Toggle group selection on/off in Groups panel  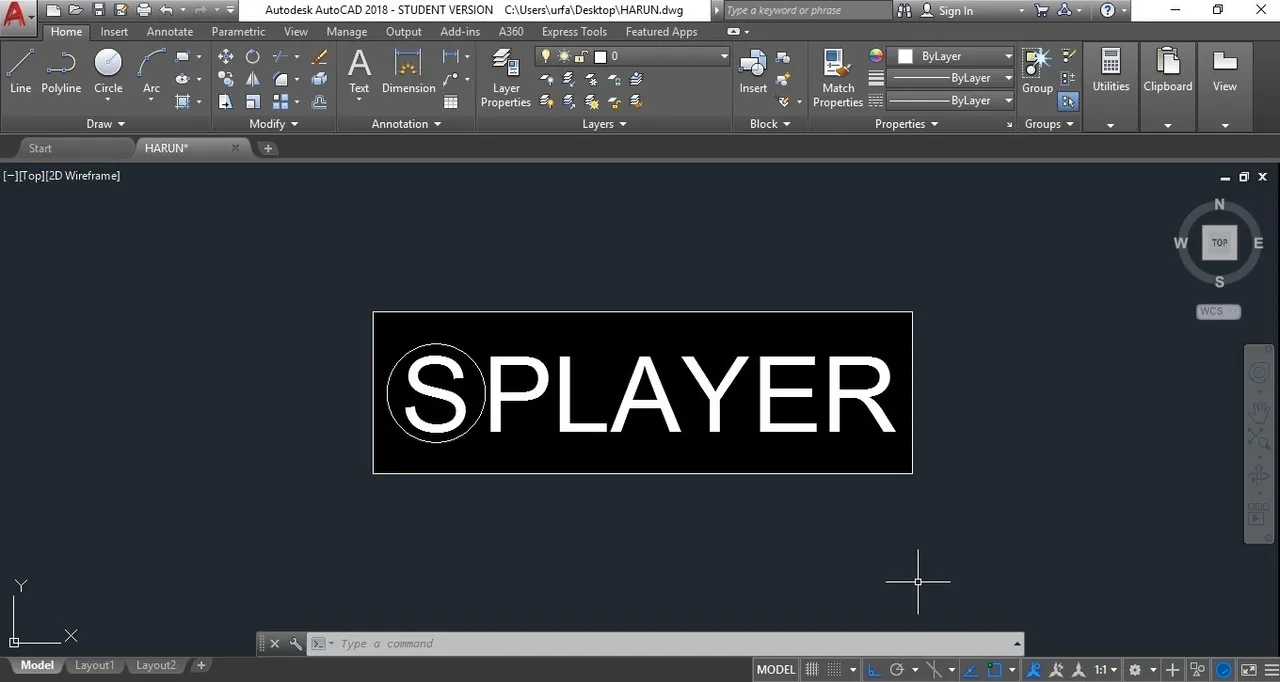[1069, 101]
